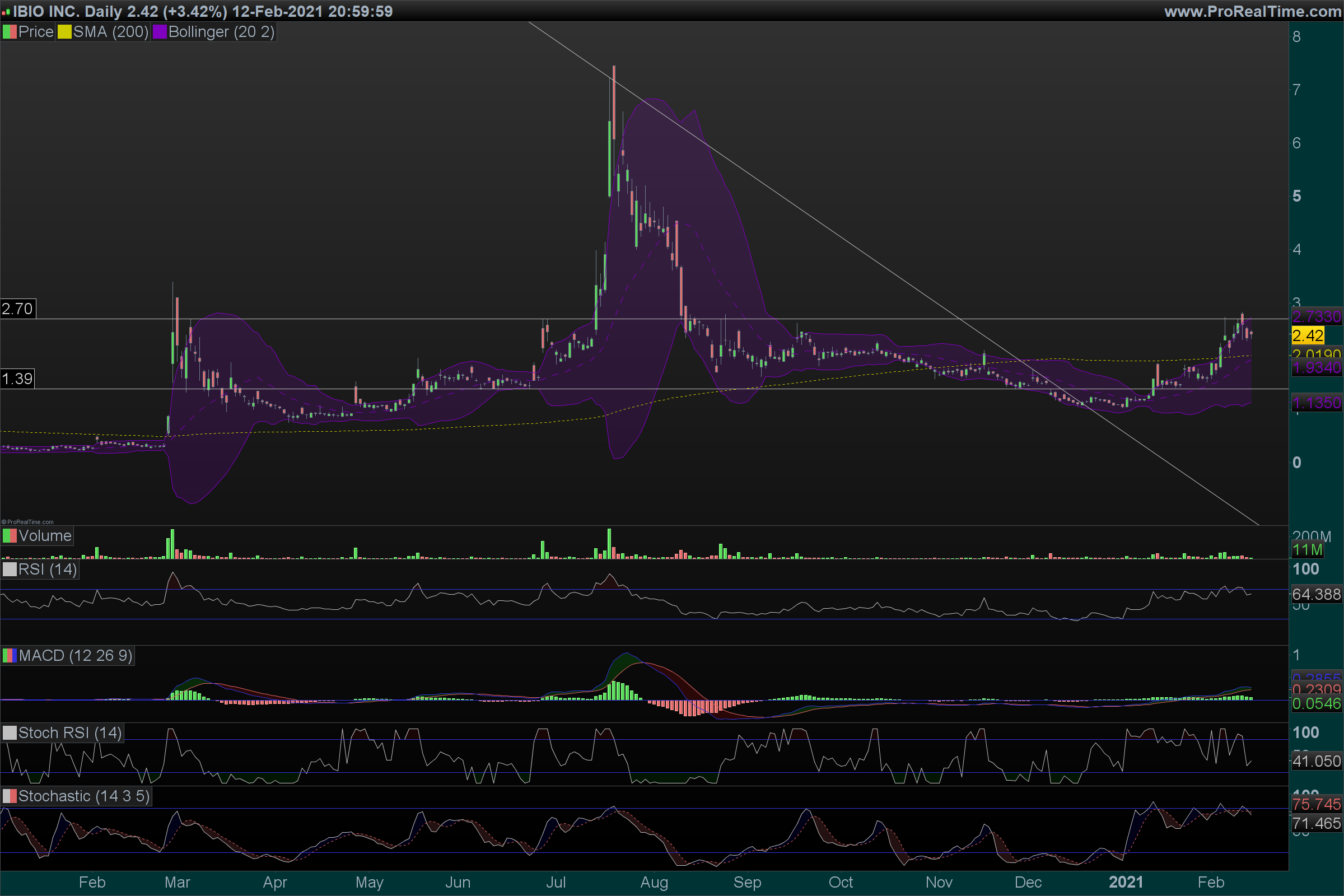The width and height of the screenshot is (1344, 896).
Task: Click the 11M volume value tag
Action: point(1308,550)
